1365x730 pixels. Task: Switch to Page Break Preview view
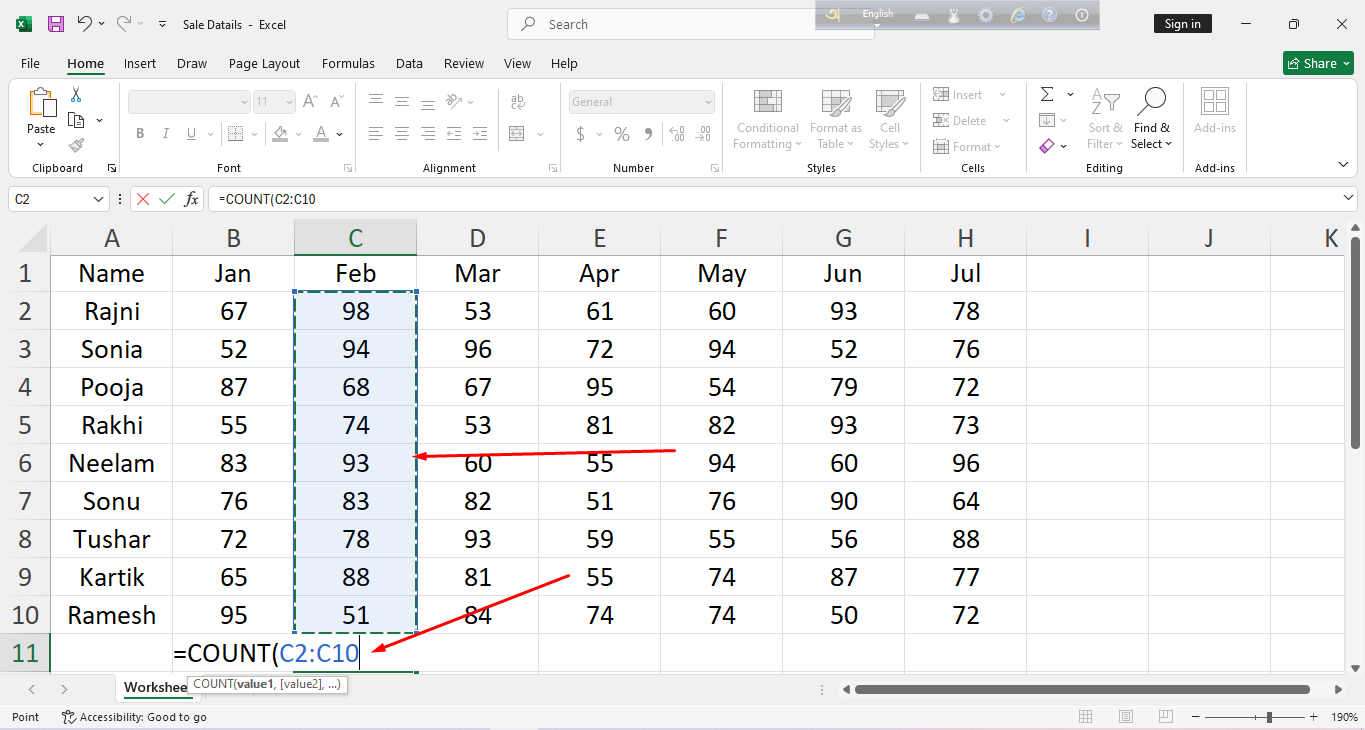pos(1165,717)
